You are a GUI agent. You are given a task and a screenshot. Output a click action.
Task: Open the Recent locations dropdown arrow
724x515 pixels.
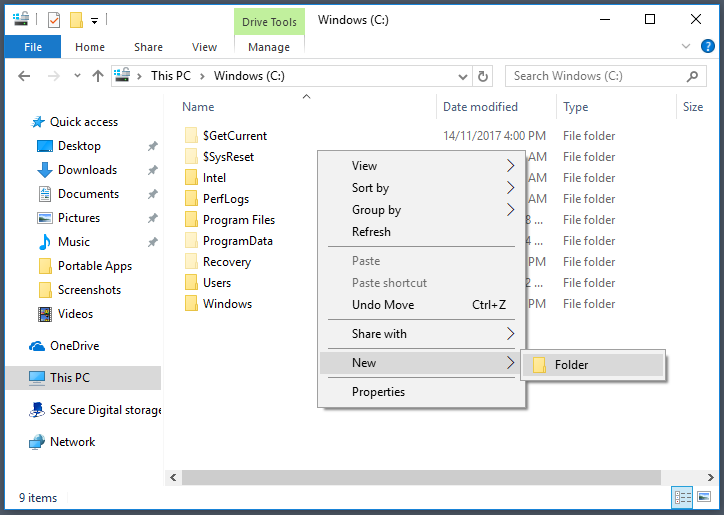click(77, 76)
